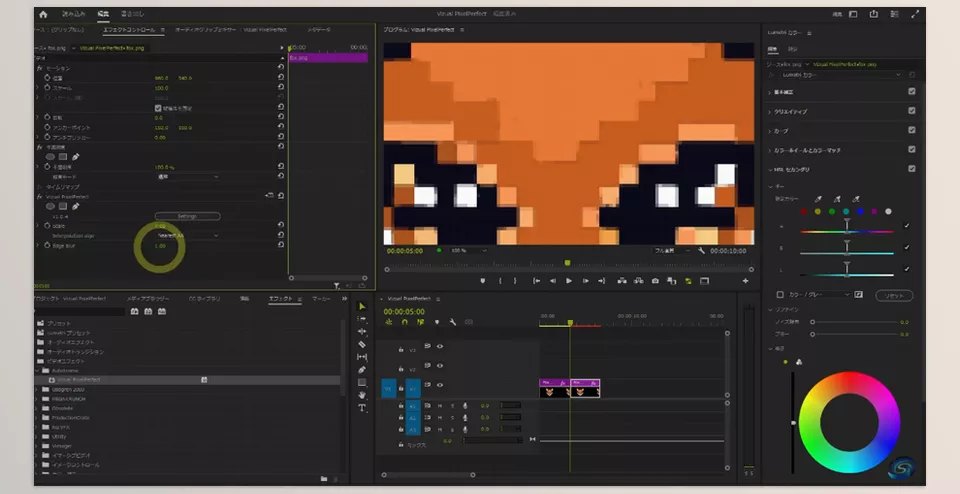
Task: Select the Rectangle shape tool
Action: coord(362,383)
